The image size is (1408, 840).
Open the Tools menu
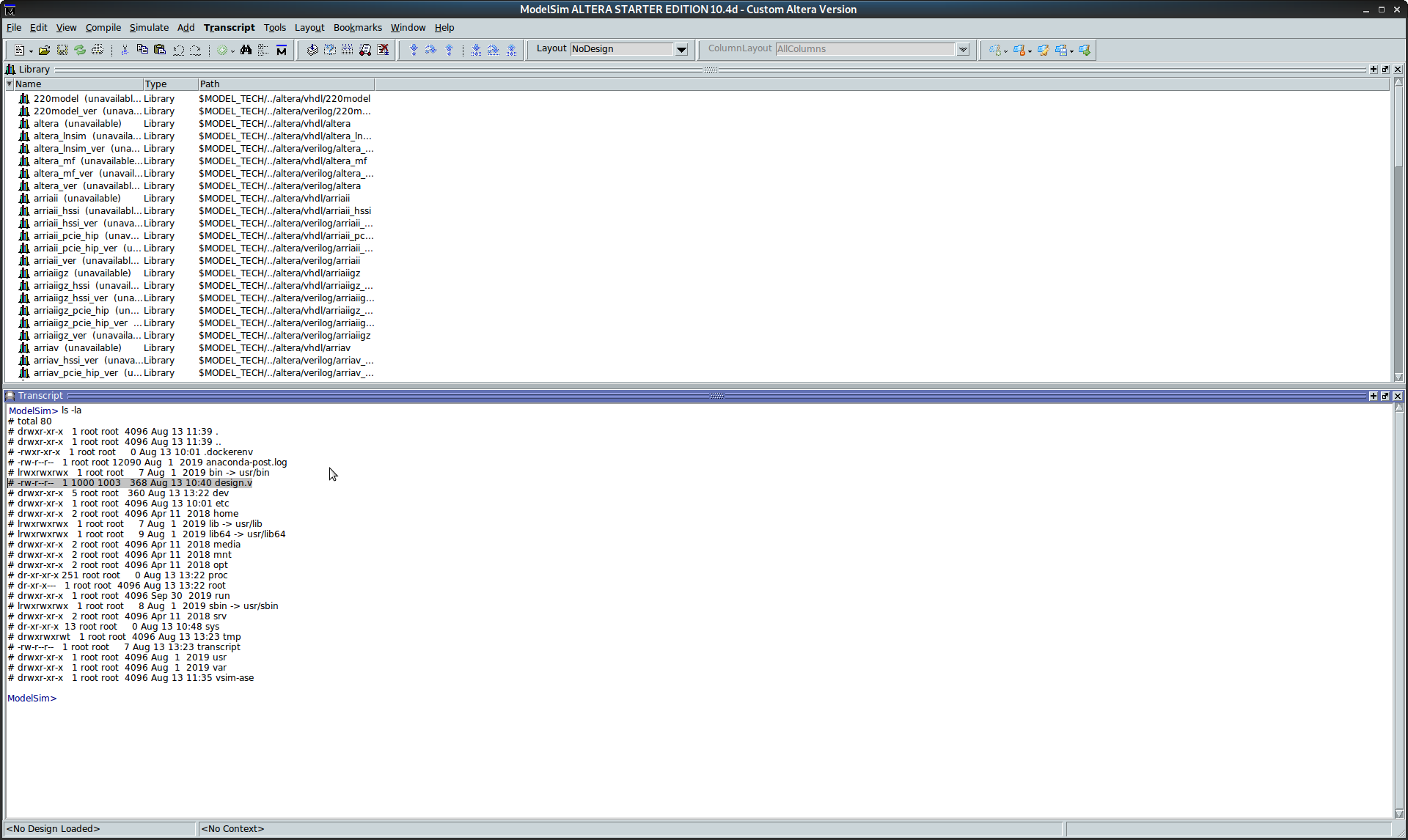(275, 28)
